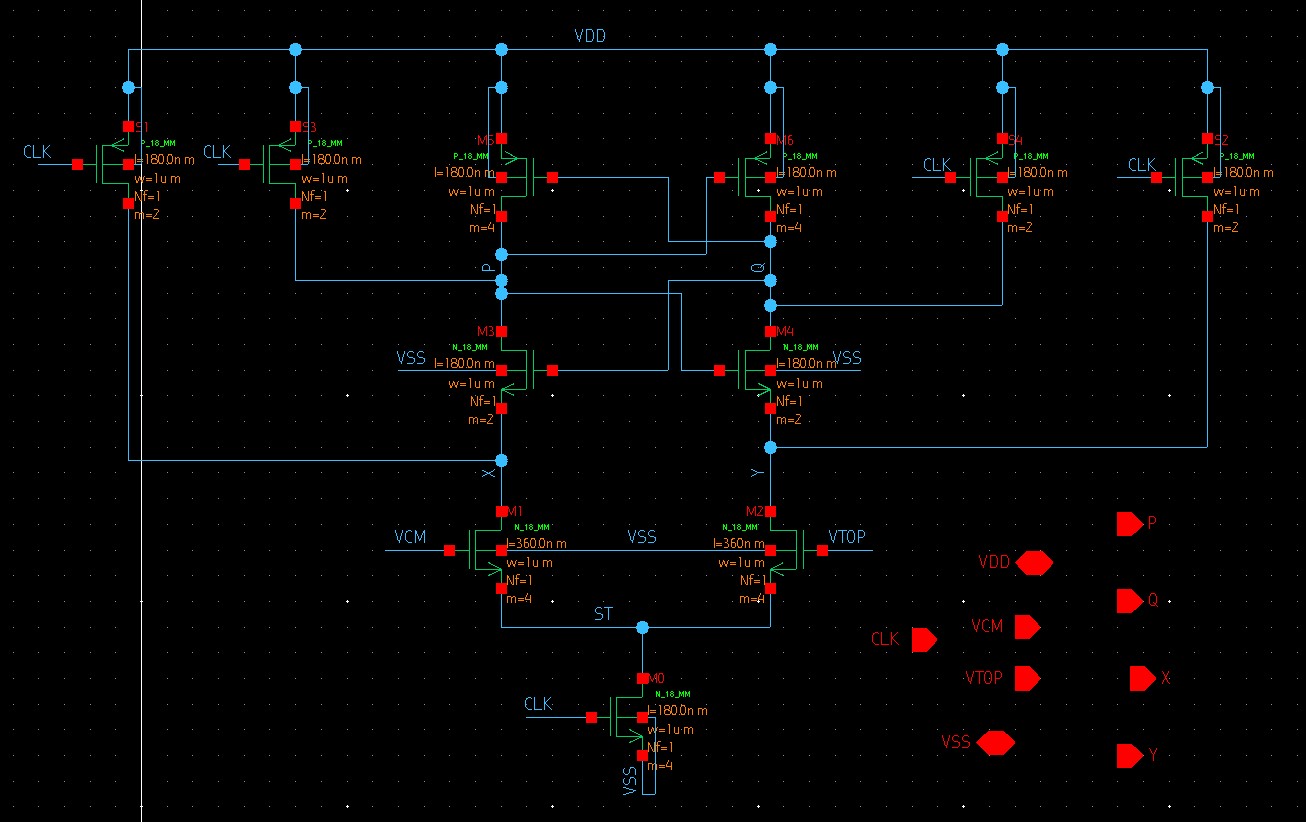Click the red P output pin symbol
The height and width of the screenshot is (822, 1306).
(x=1129, y=523)
